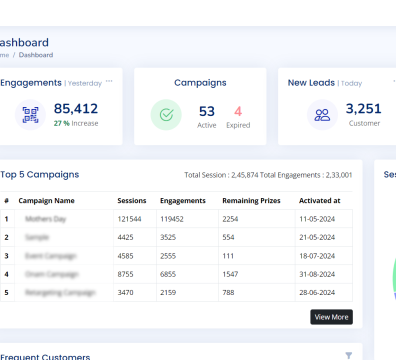The height and width of the screenshot is (360, 396).
Task: Click the QR code engagements icon
Action: pos(30,115)
